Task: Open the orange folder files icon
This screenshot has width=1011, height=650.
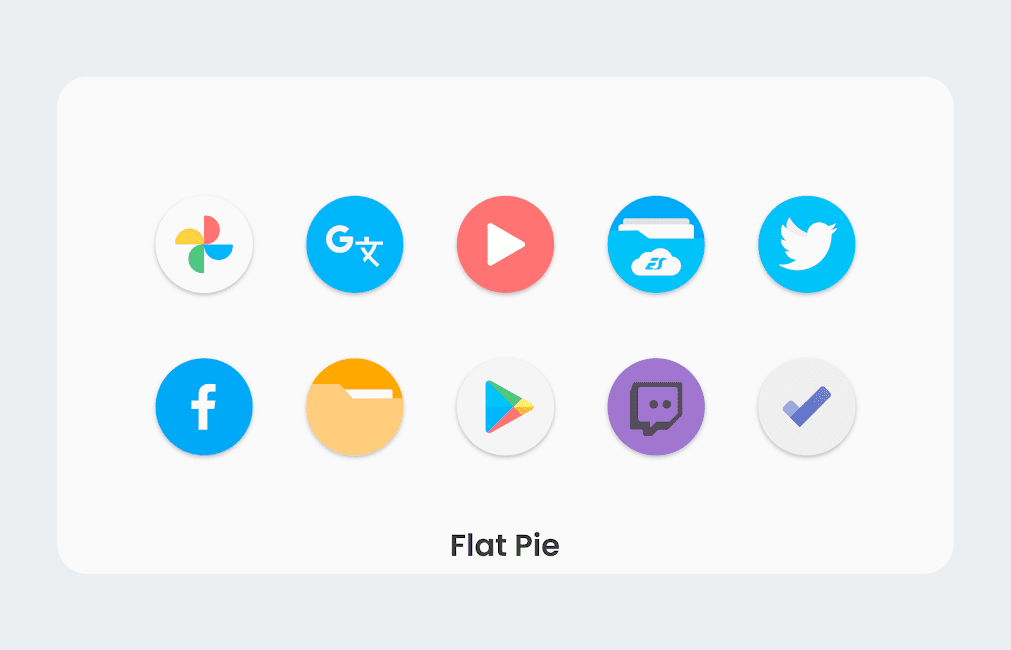Action: click(x=355, y=407)
